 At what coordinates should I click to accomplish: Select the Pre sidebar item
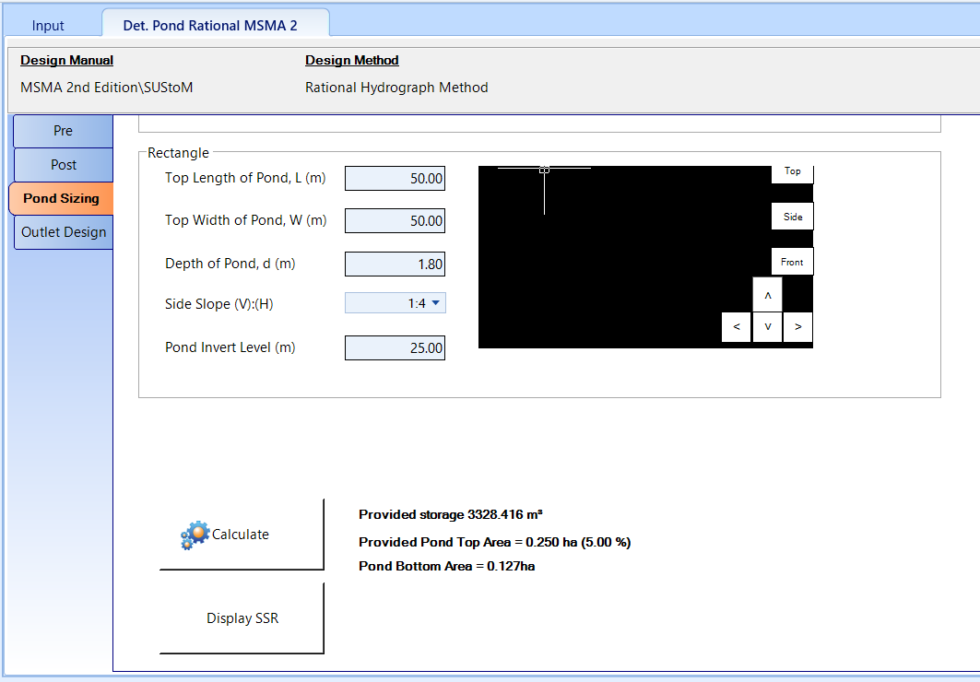(63, 130)
